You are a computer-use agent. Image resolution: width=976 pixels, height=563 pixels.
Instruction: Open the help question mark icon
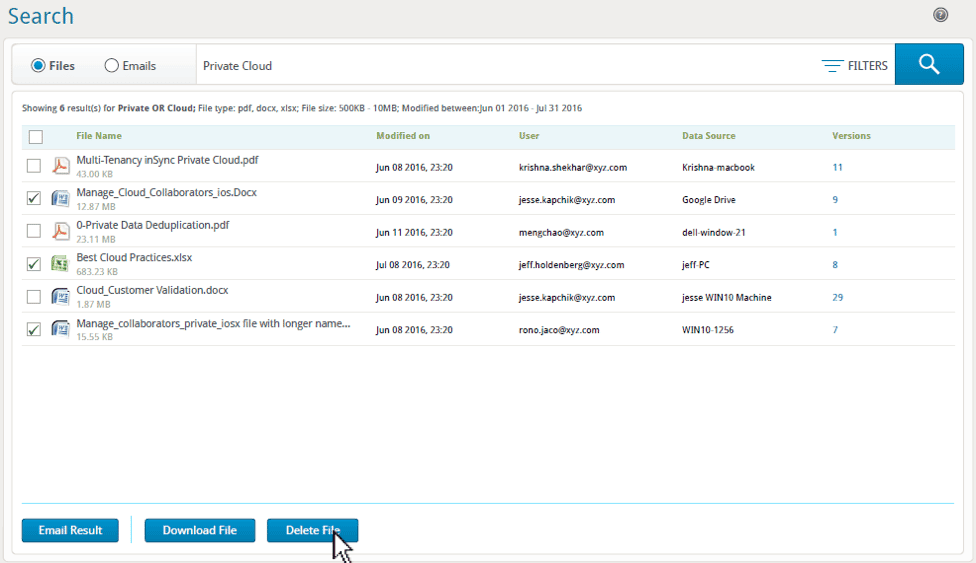[940, 15]
